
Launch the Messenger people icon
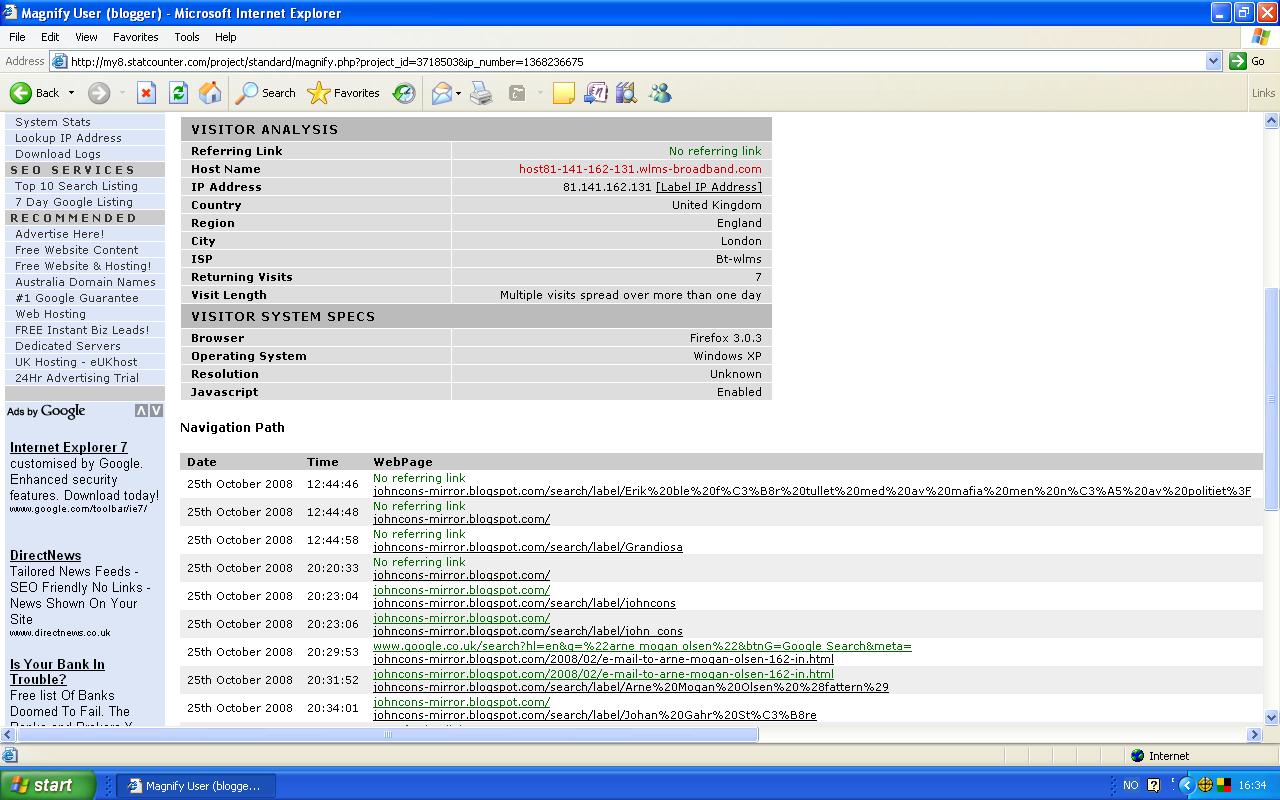[660, 93]
